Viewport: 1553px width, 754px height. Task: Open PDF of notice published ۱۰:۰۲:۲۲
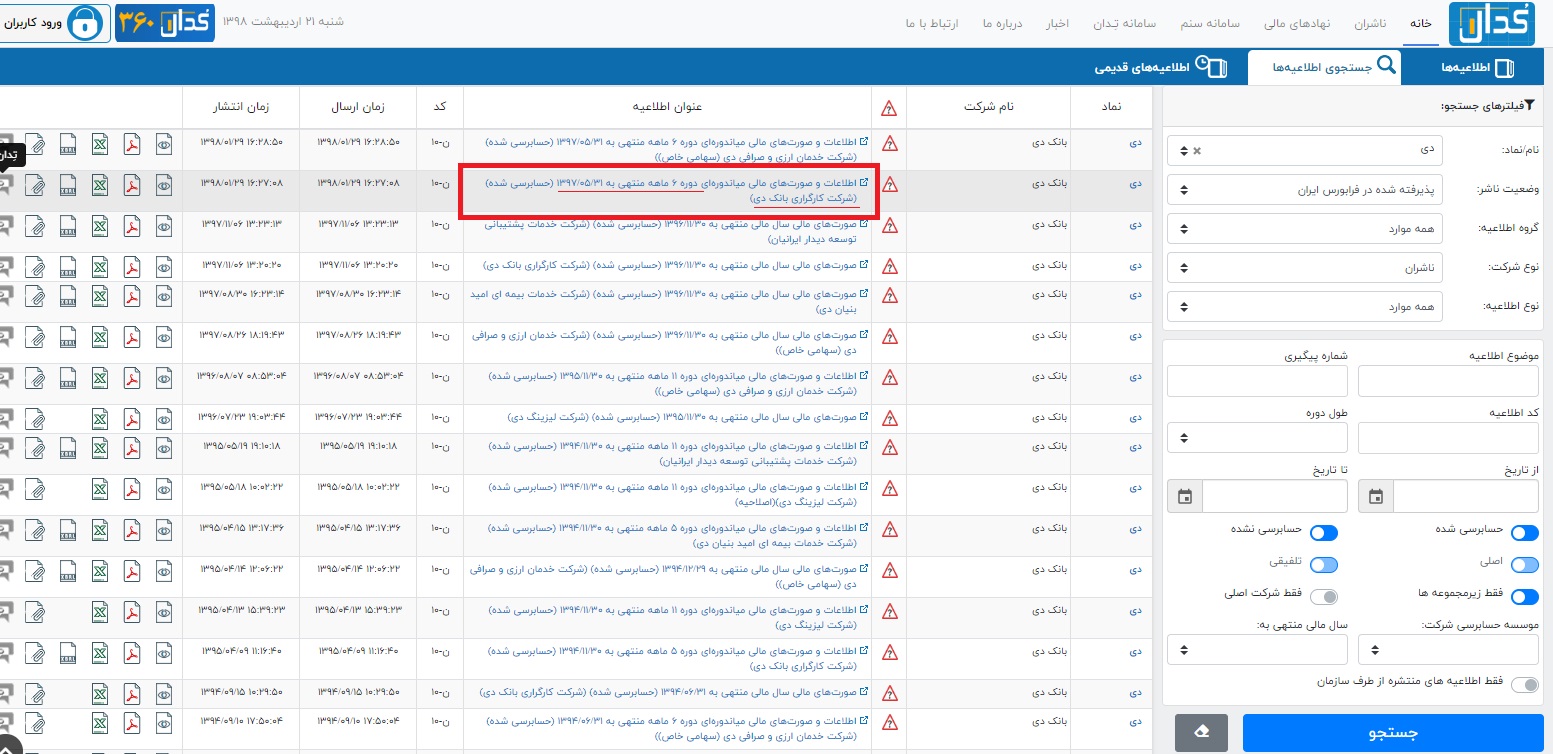131,488
